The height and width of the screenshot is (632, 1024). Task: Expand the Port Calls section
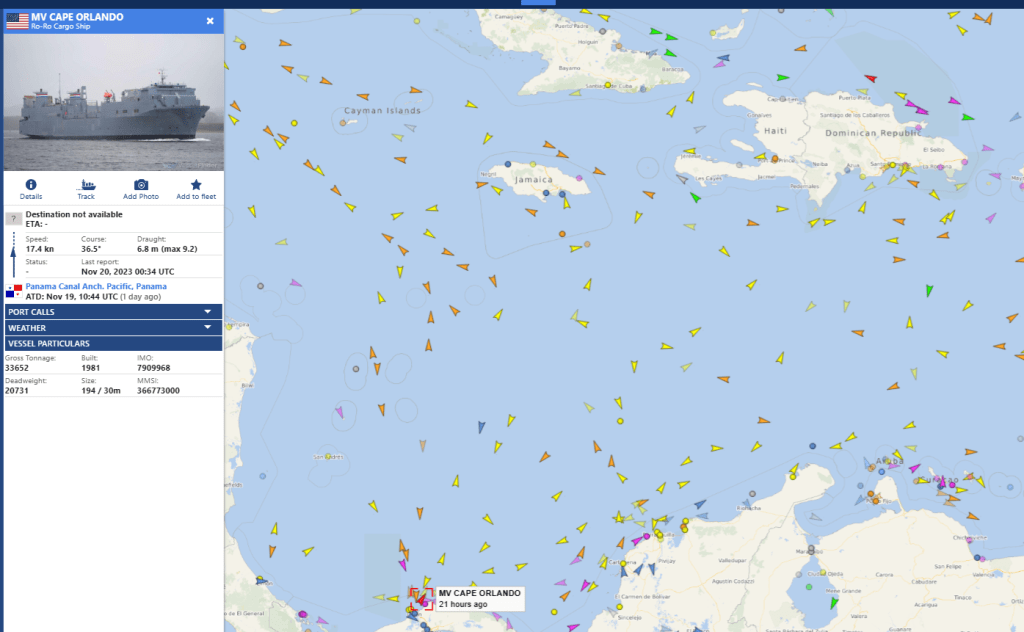click(x=112, y=312)
